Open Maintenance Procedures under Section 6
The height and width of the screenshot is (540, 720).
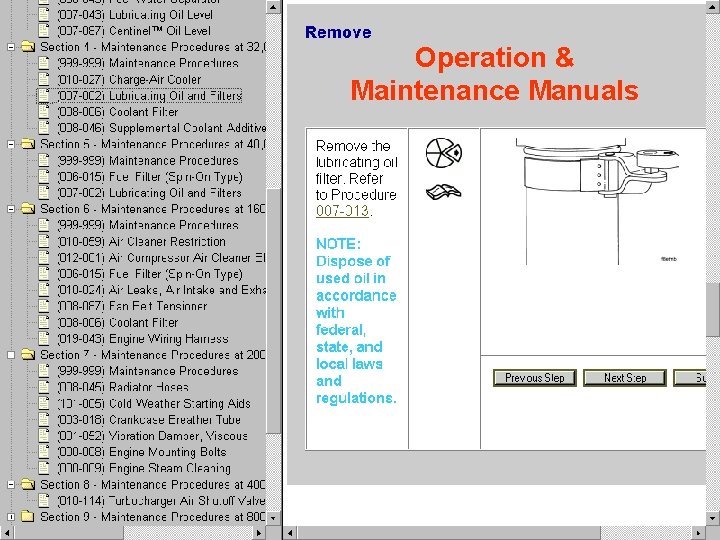pyautogui.click(x=147, y=225)
